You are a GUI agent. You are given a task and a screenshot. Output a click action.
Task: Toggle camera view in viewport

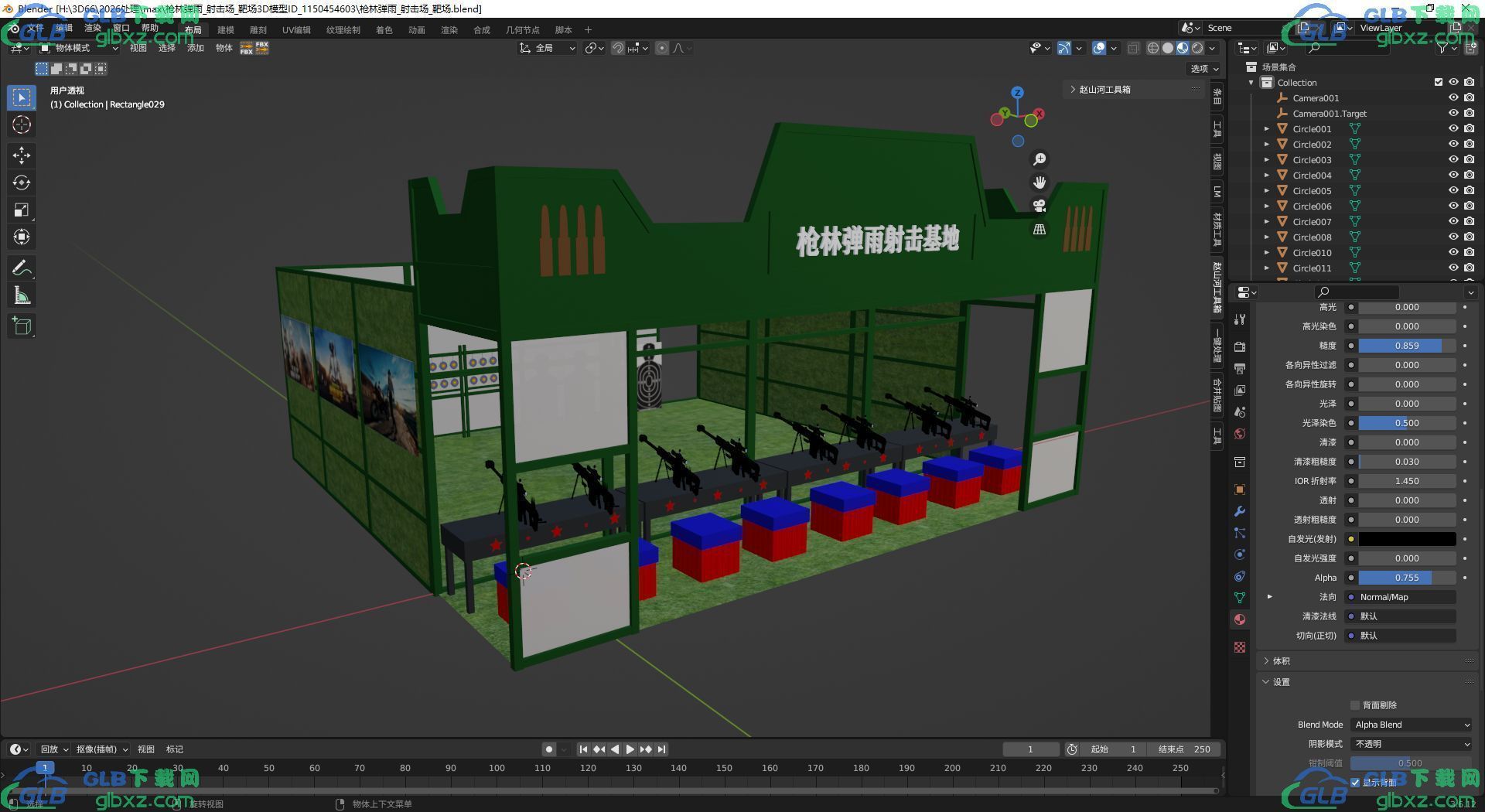click(1039, 206)
